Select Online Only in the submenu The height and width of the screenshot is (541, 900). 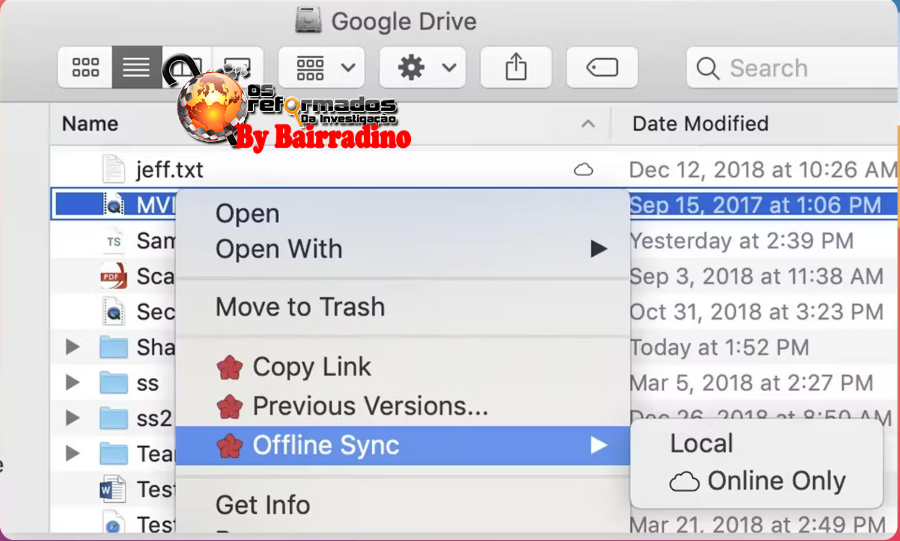pos(757,481)
